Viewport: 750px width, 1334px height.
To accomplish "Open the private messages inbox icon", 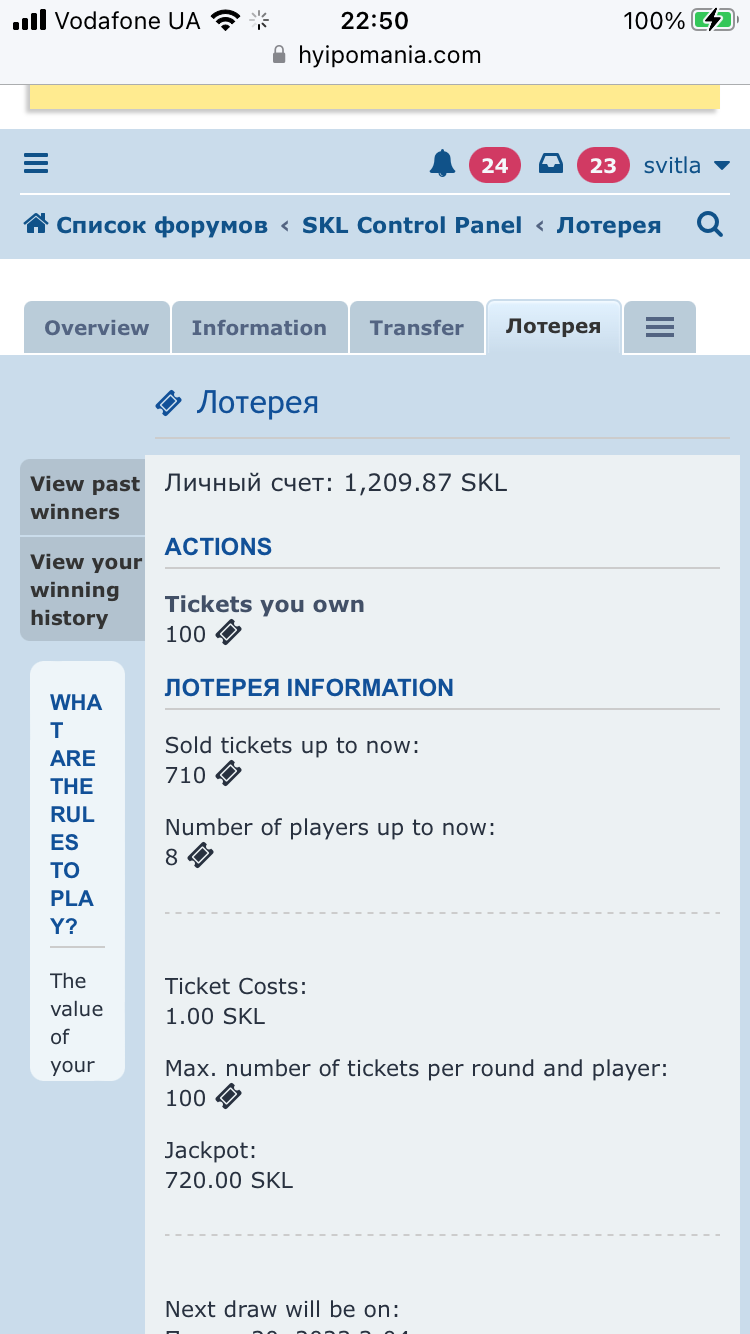I will click(x=551, y=164).
